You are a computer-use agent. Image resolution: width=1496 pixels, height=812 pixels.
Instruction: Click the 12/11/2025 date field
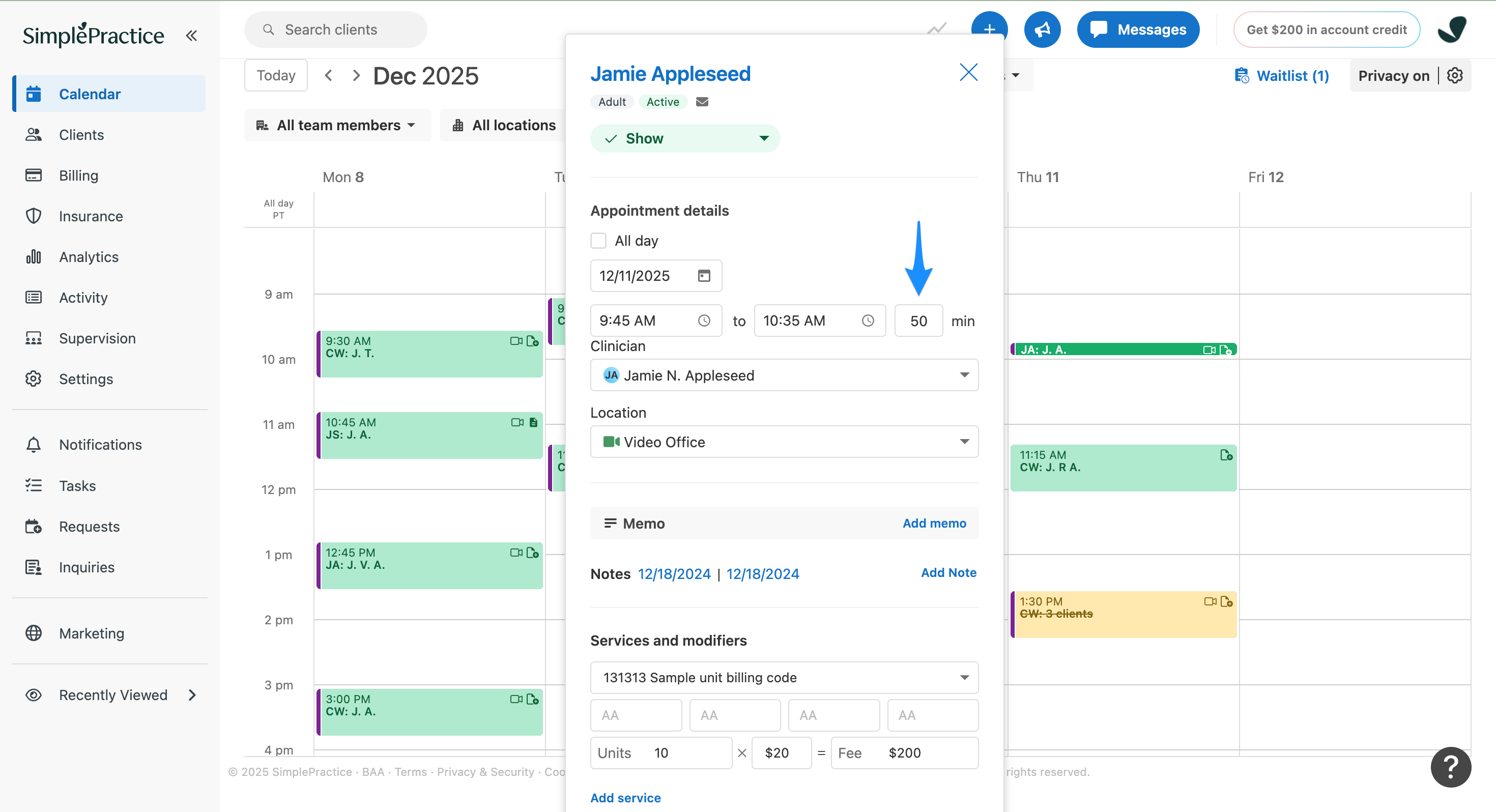pos(656,276)
